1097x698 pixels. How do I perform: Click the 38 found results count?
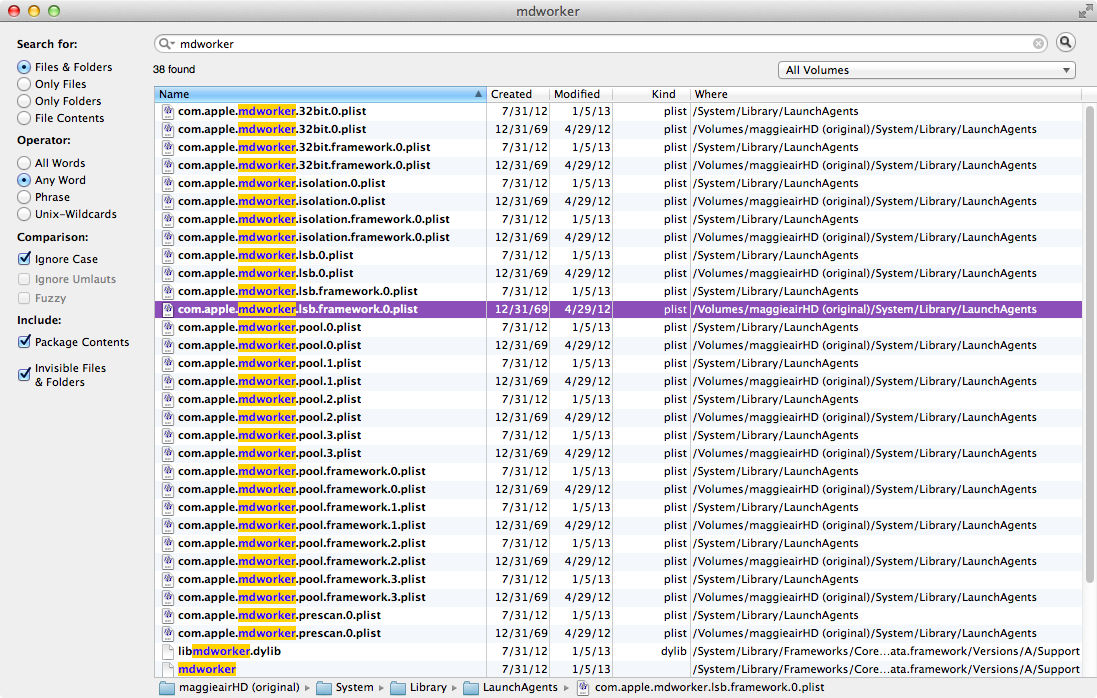[174, 69]
